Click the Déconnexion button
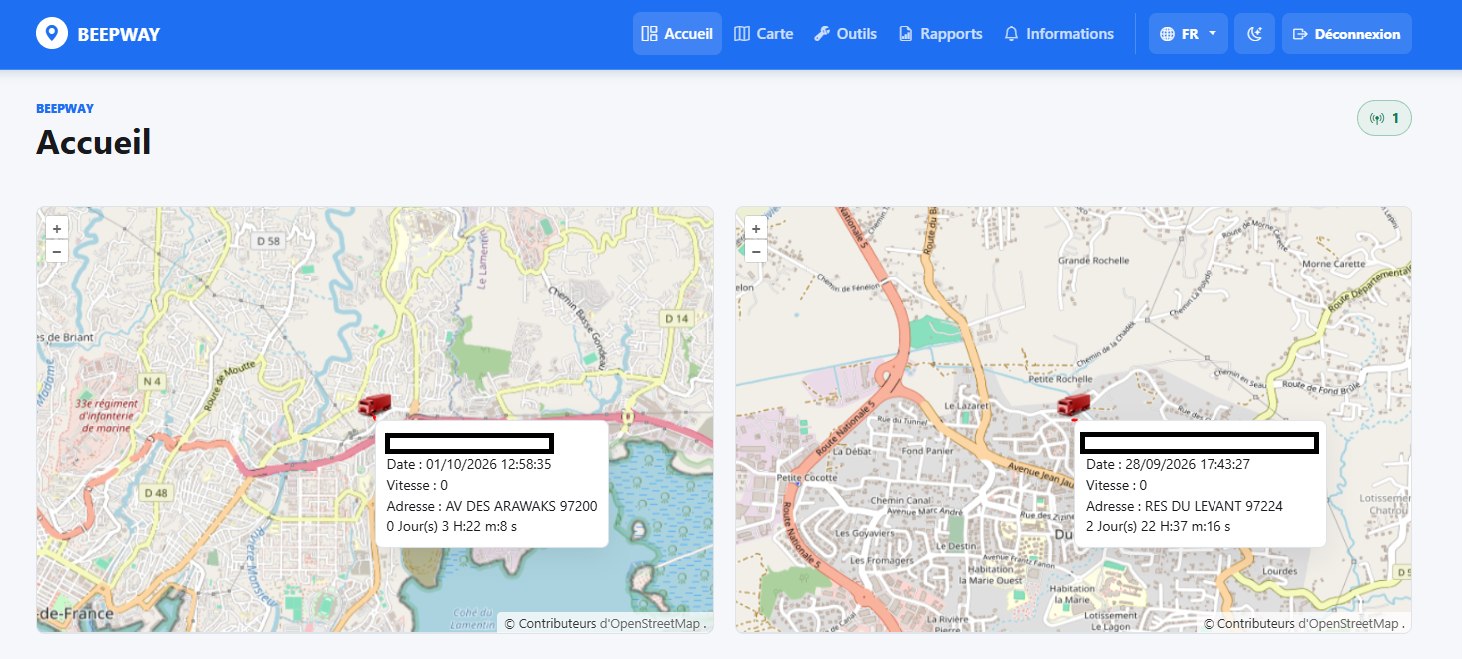 pos(1346,34)
